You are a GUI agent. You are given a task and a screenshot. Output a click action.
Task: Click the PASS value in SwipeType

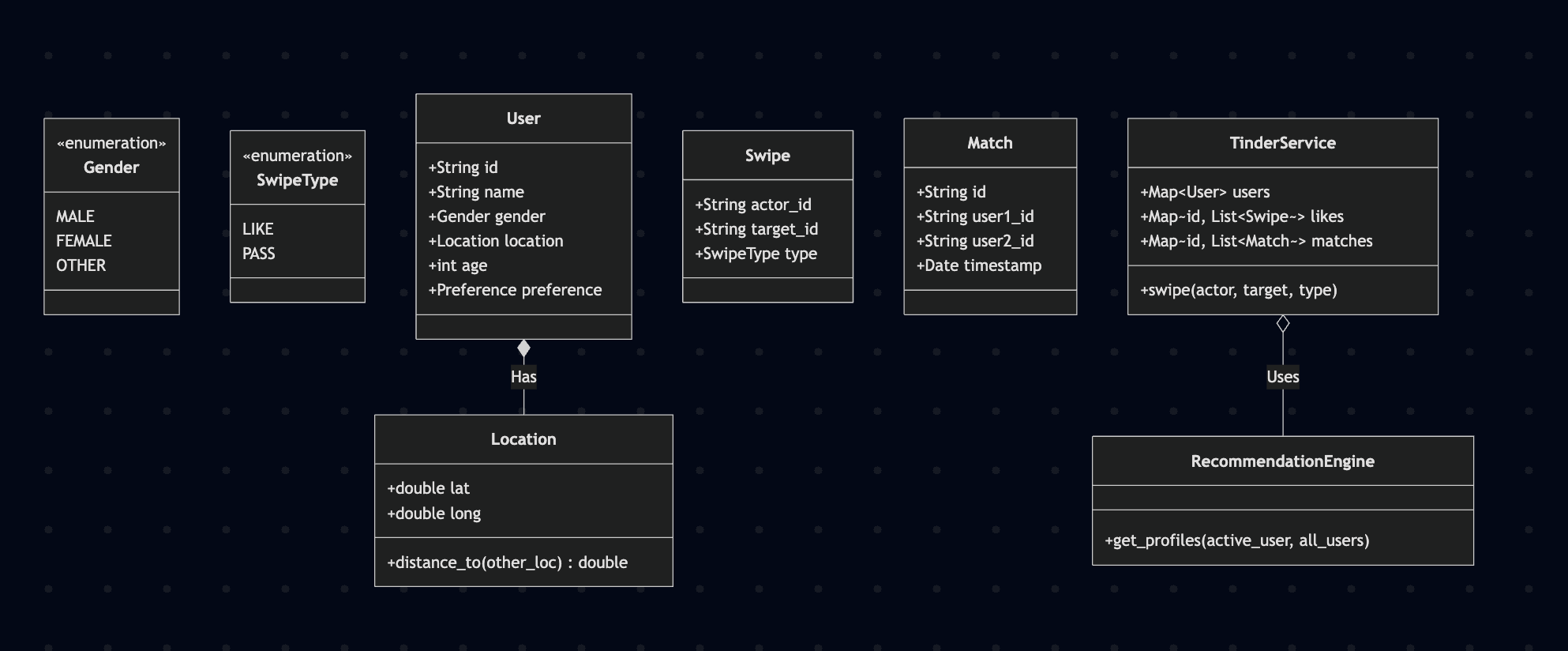click(258, 254)
